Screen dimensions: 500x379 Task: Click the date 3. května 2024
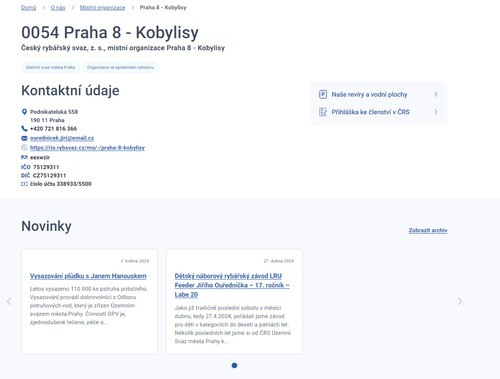pyautogui.click(x=135, y=261)
